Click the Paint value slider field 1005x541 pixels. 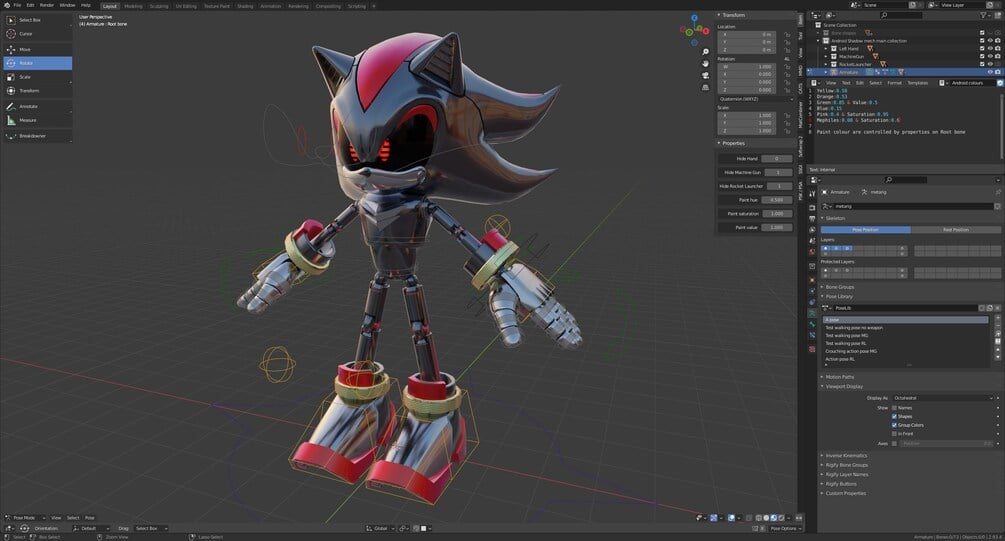[777, 228]
